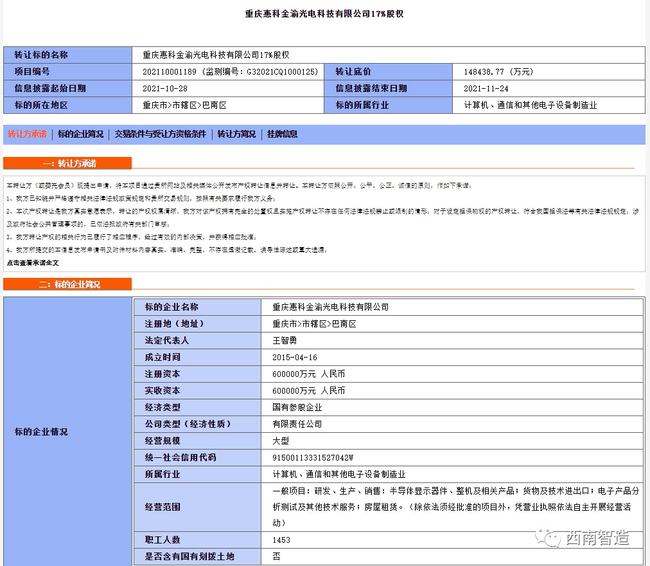Viewport: 650px width, 566px height.
Task: Go to the 转让方简况 tab
Action: click(x=236, y=133)
